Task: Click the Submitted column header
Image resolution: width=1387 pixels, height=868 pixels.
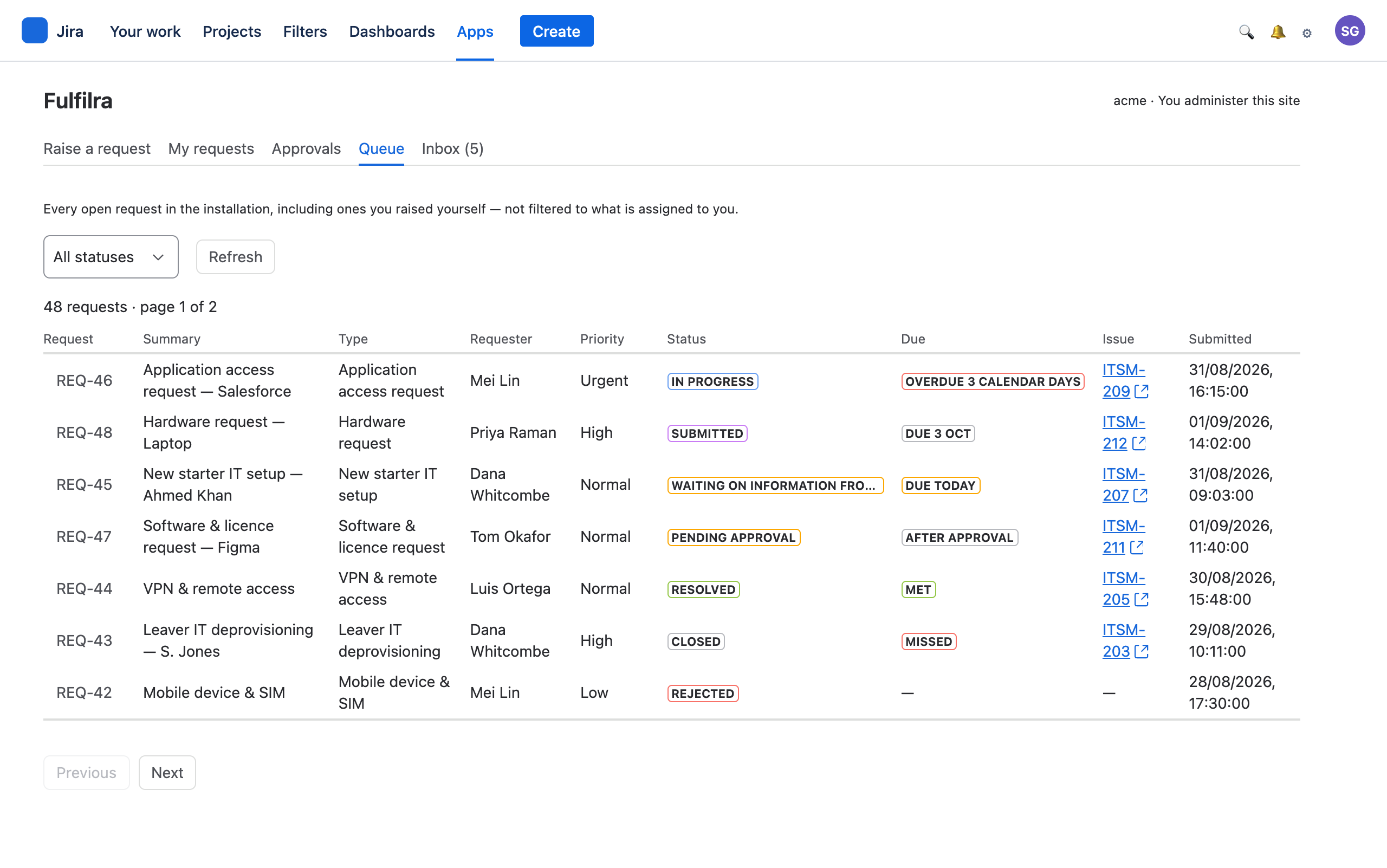Action: (1220, 339)
